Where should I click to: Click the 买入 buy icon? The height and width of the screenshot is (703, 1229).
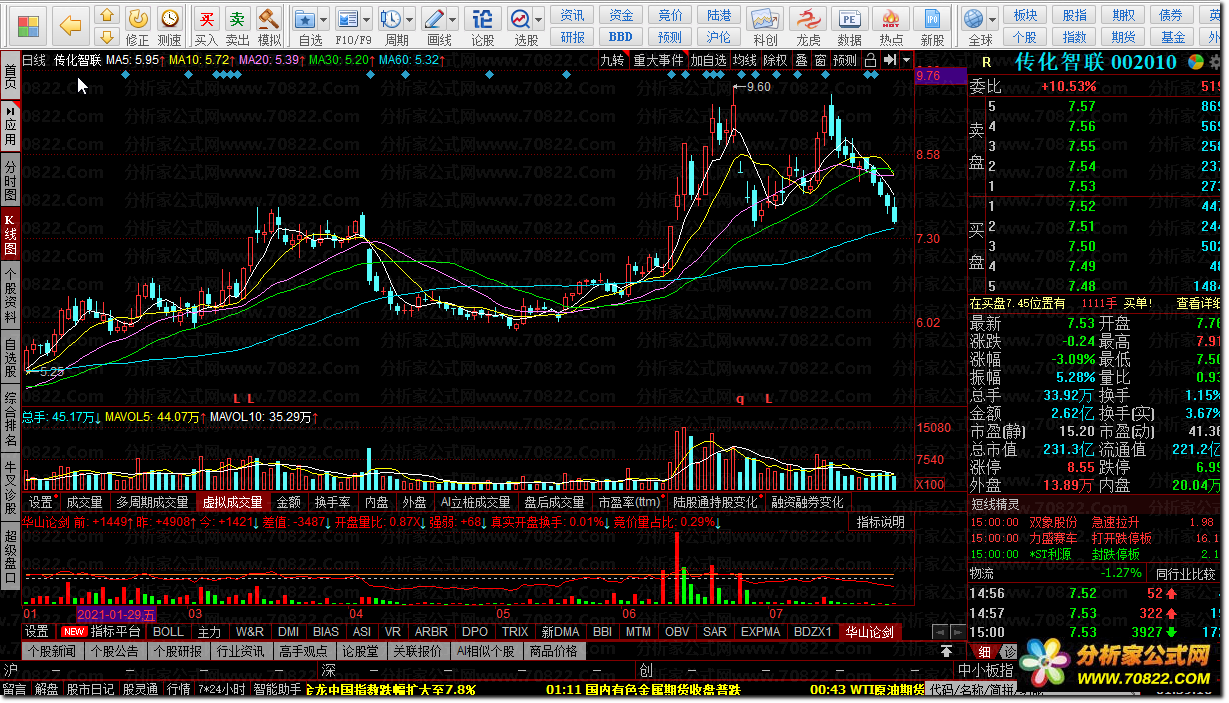206,18
